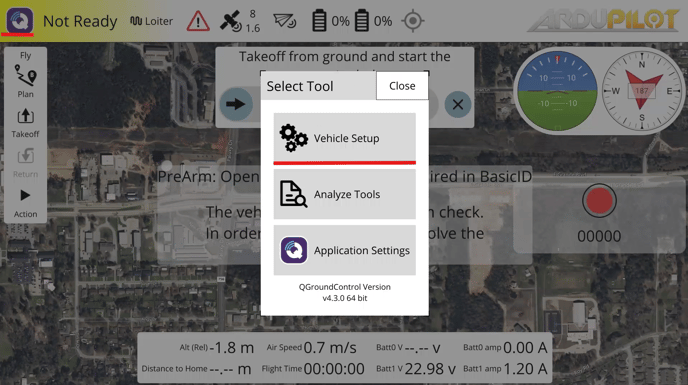This screenshot has height=385, width=688.
Task: Click the ArduPilot logo
Action: (x=603, y=21)
